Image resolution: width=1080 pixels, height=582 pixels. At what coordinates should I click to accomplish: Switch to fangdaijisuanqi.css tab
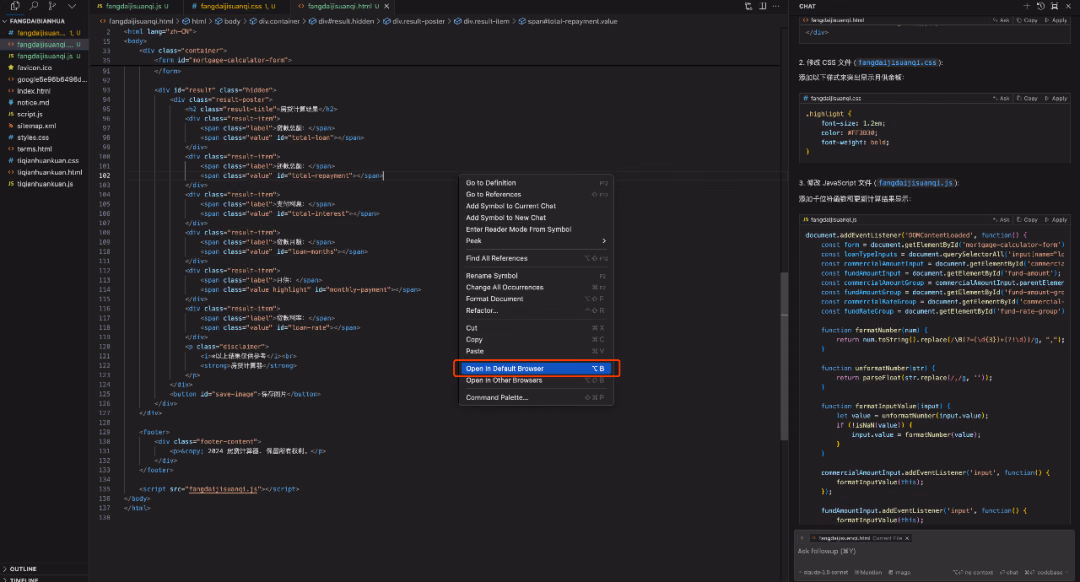pyautogui.click(x=233, y=6)
